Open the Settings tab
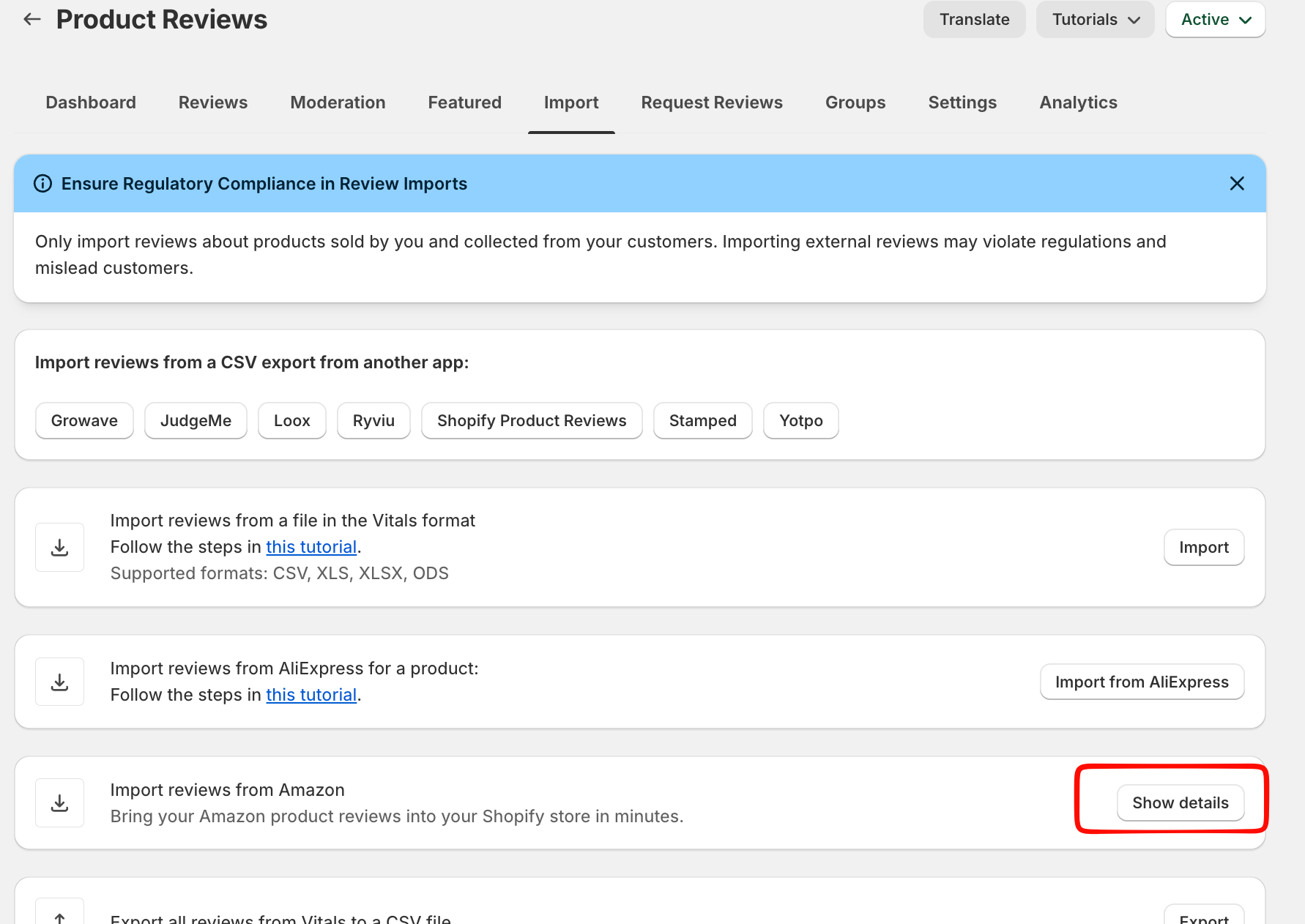This screenshot has width=1305, height=924. coord(962,103)
